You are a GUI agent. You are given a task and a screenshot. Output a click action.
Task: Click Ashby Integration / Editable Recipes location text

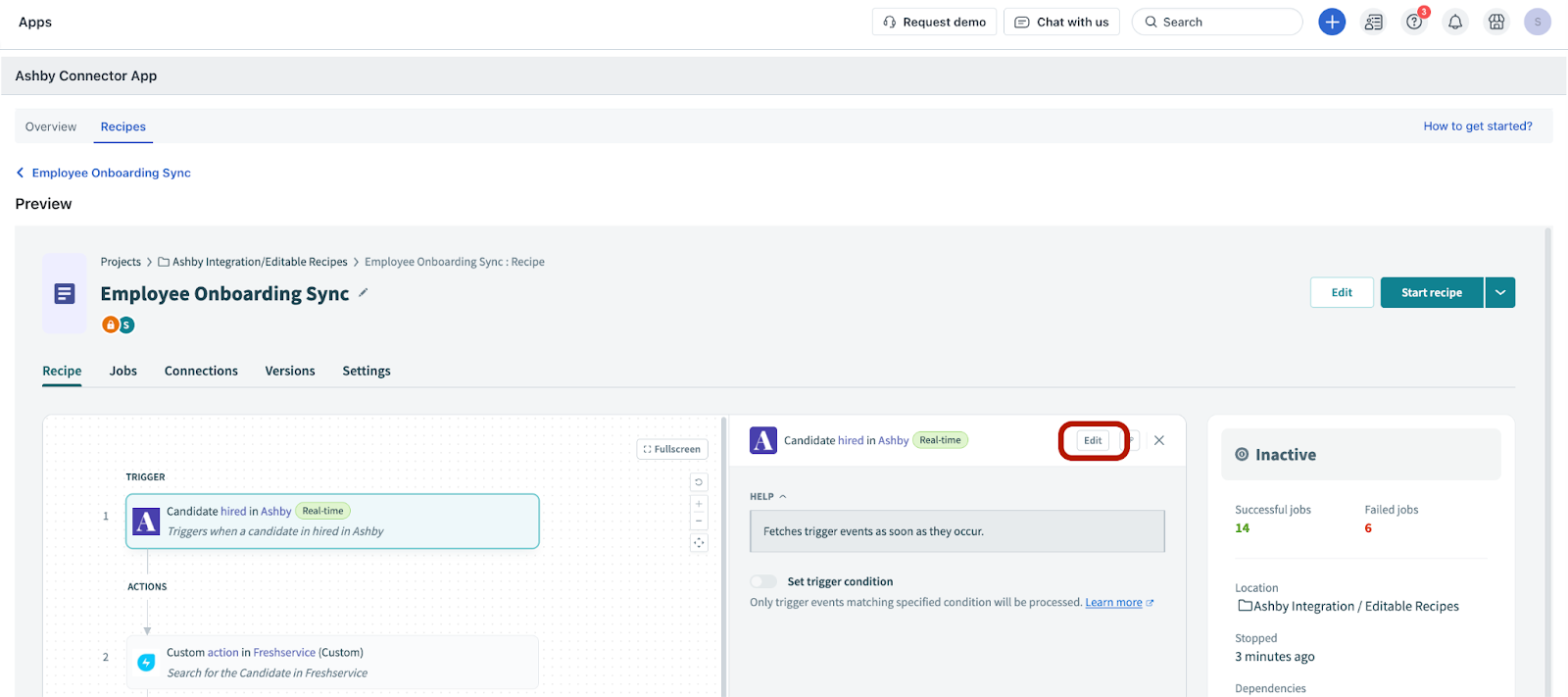pos(1356,606)
